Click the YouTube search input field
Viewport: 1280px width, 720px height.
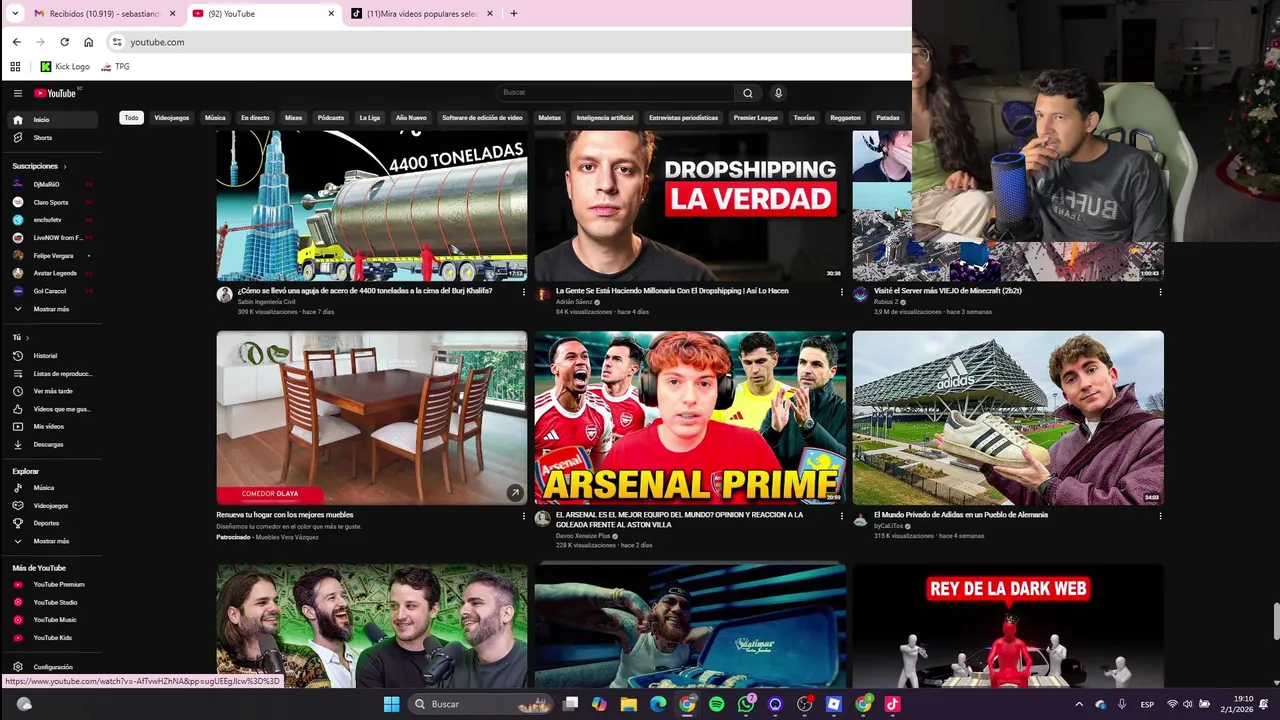pos(615,93)
